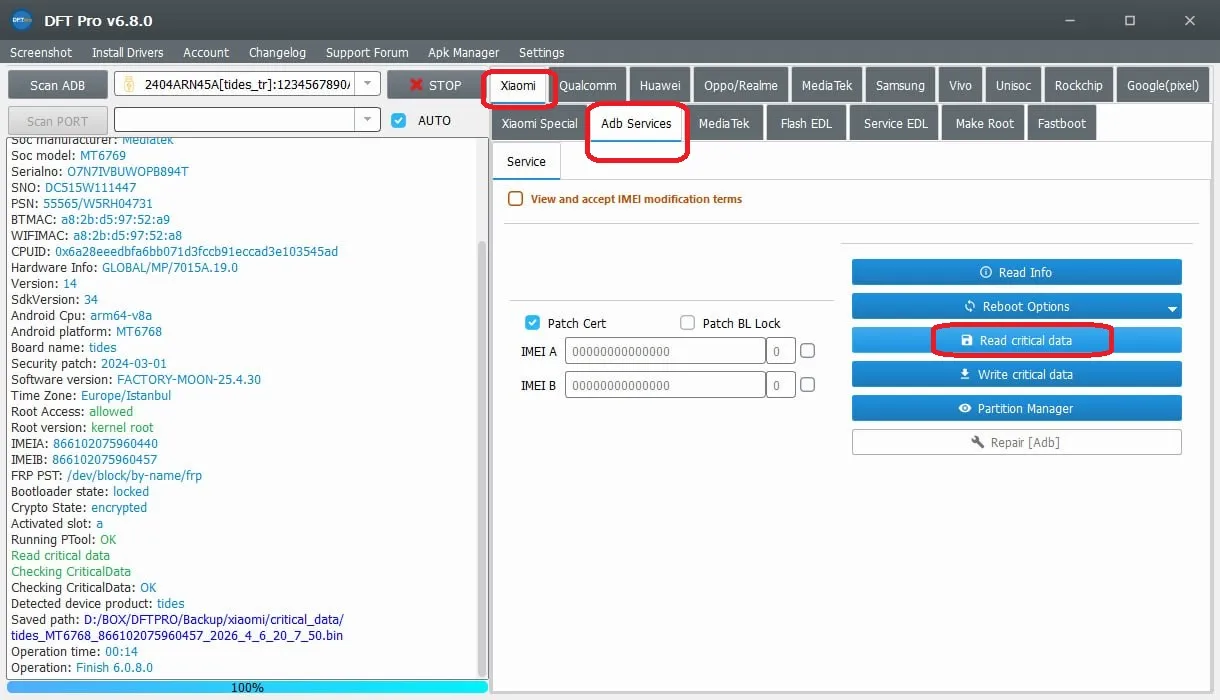The image size is (1220, 700).
Task: Click the refresh icon on Reboot Options
Action: (969, 306)
